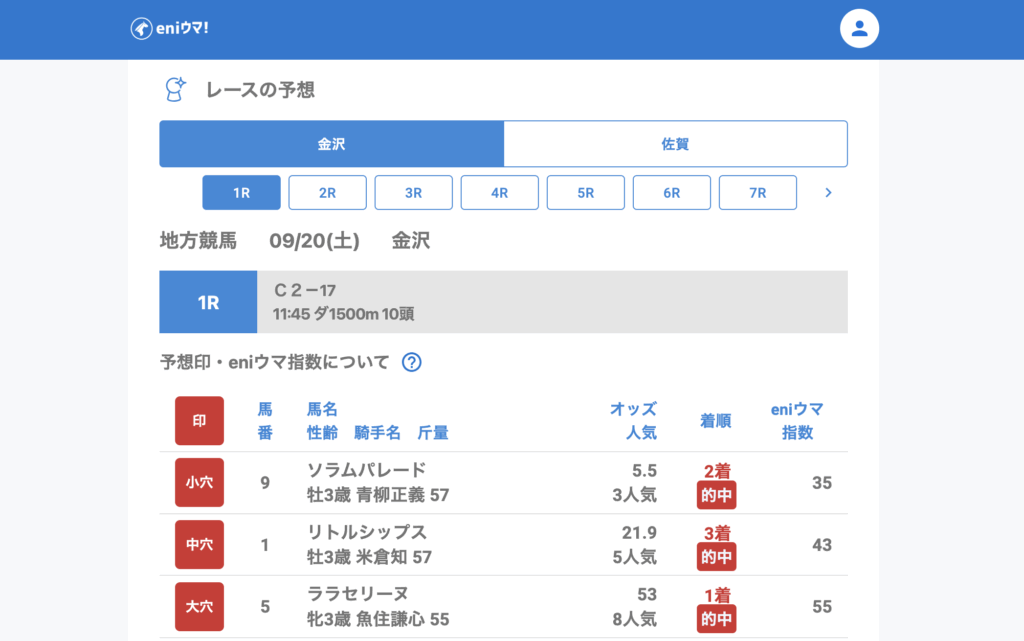Click the 小穴 mark badge
This screenshot has width=1024, height=641.
click(199, 483)
